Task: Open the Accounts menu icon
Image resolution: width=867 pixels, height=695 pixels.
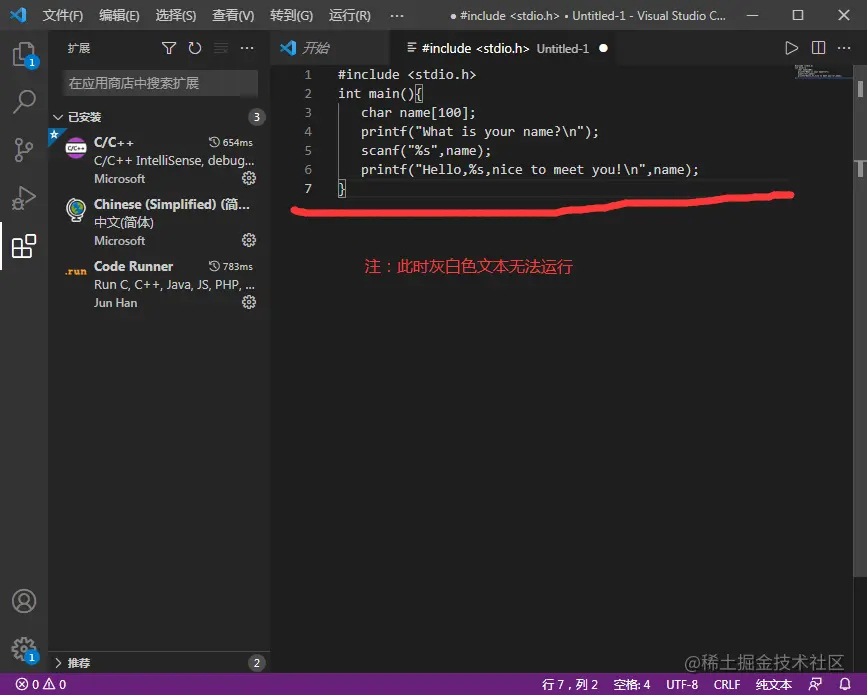Action: [24, 601]
